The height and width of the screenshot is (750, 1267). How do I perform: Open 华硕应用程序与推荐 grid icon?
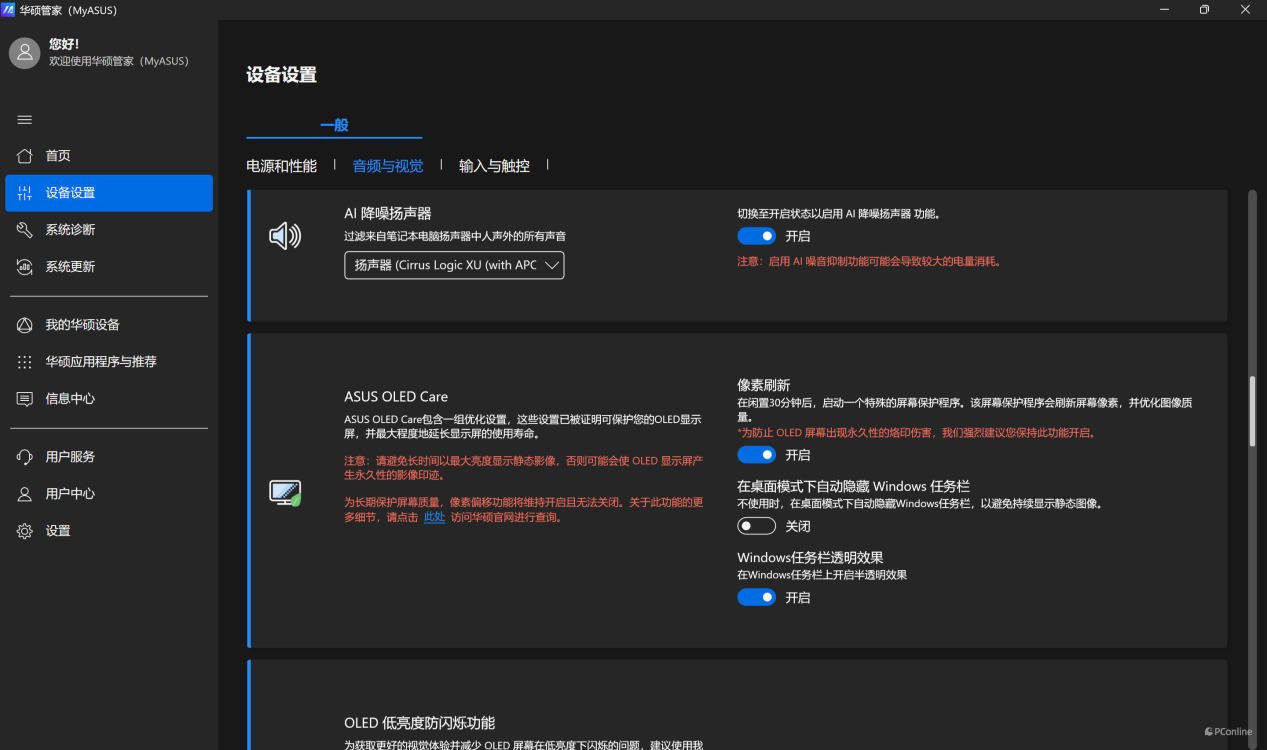click(x=25, y=362)
